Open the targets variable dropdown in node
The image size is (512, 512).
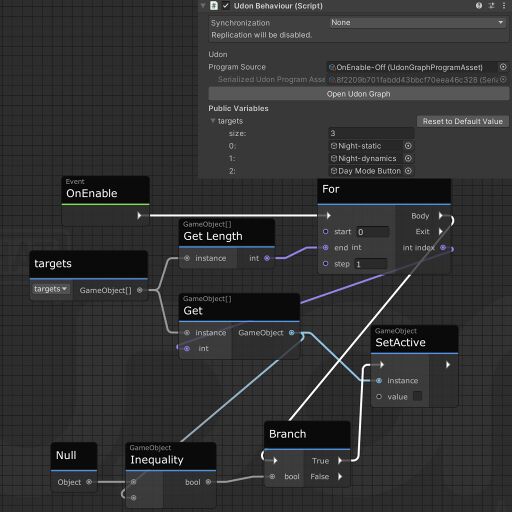51,289
